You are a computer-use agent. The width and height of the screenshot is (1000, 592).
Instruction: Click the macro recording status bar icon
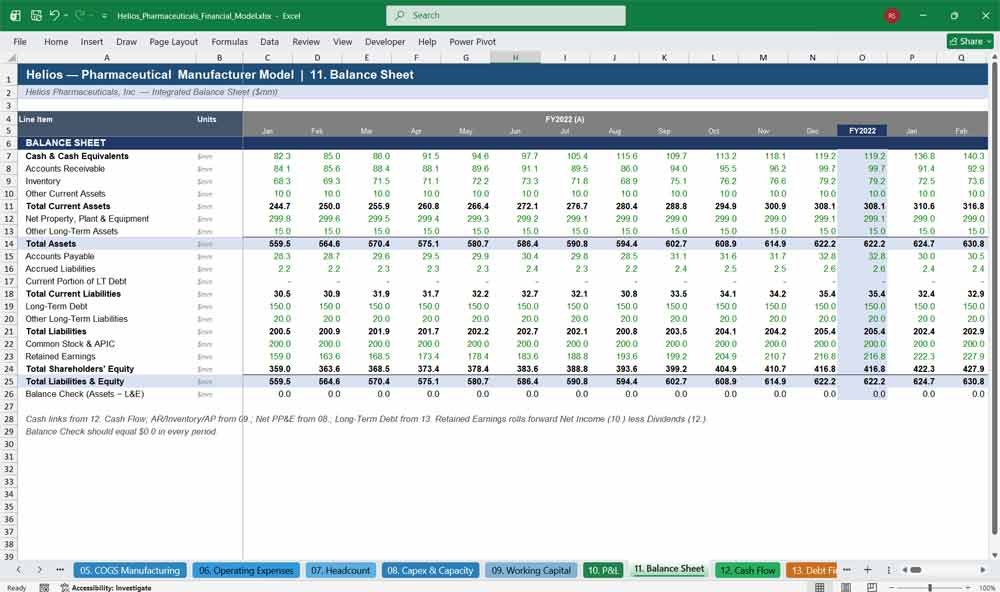pos(44,588)
